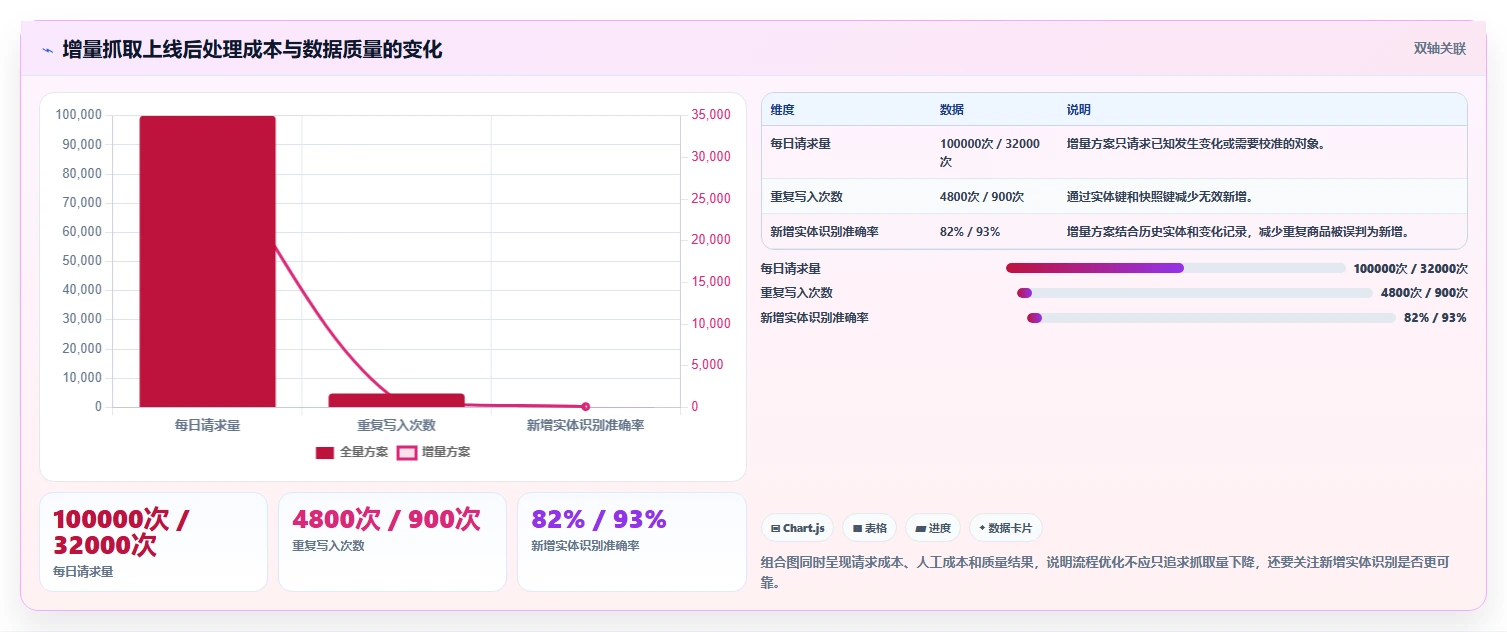
Task: Click the 每日请求量 label beside progress bar
Action: click(790, 268)
